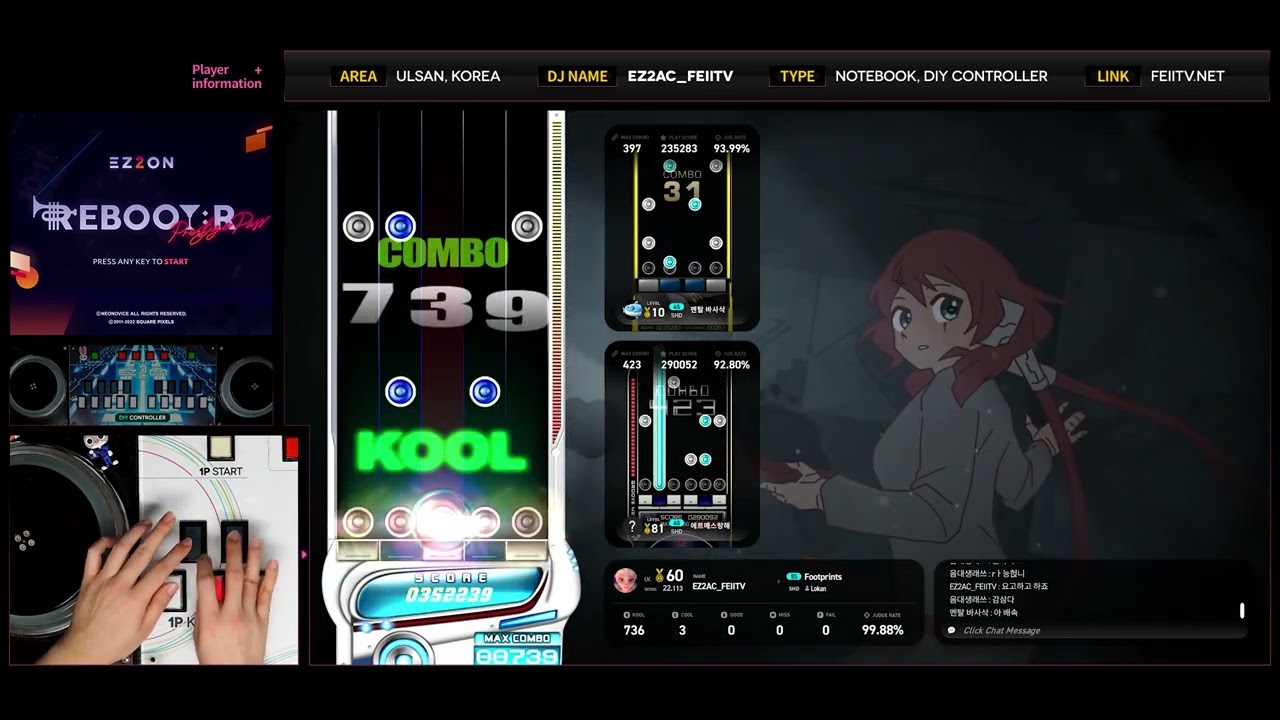The image size is (1280, 720).
Task: Click the KOOL judgement text
Action: point(441,452)
